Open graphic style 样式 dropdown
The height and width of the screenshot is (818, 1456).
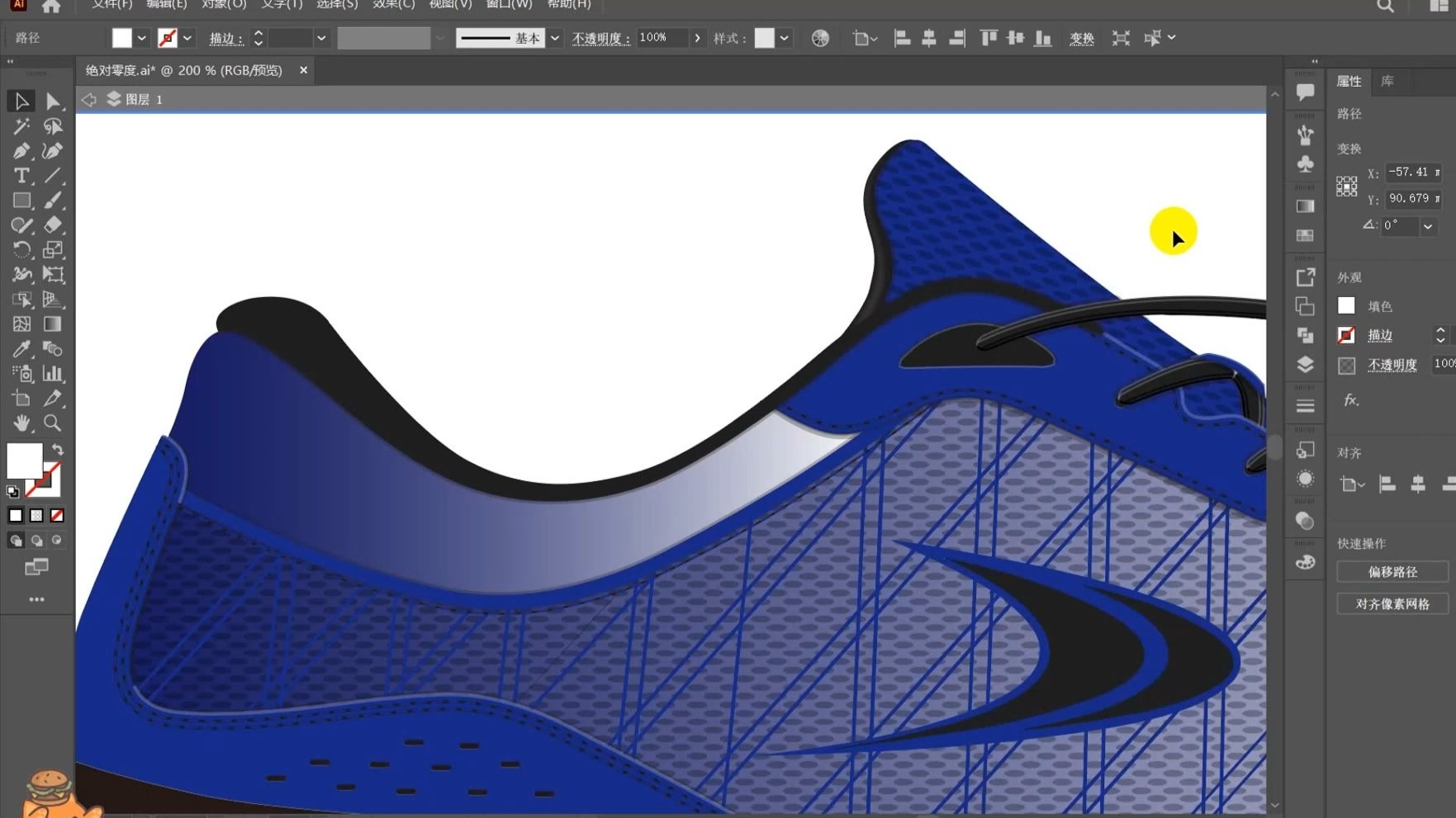pos(784,38)
